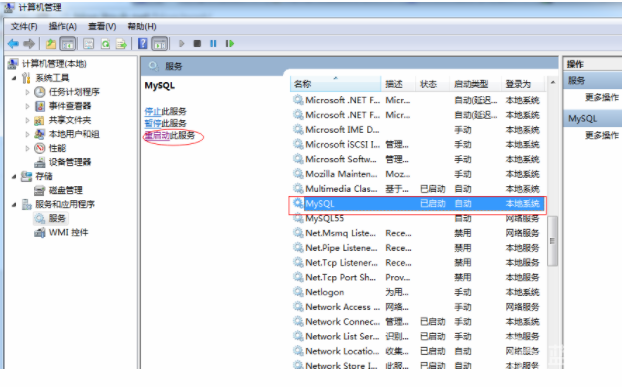Select the Network Access service row
Viewport: 622px width, 387px height.
[417, 307]
